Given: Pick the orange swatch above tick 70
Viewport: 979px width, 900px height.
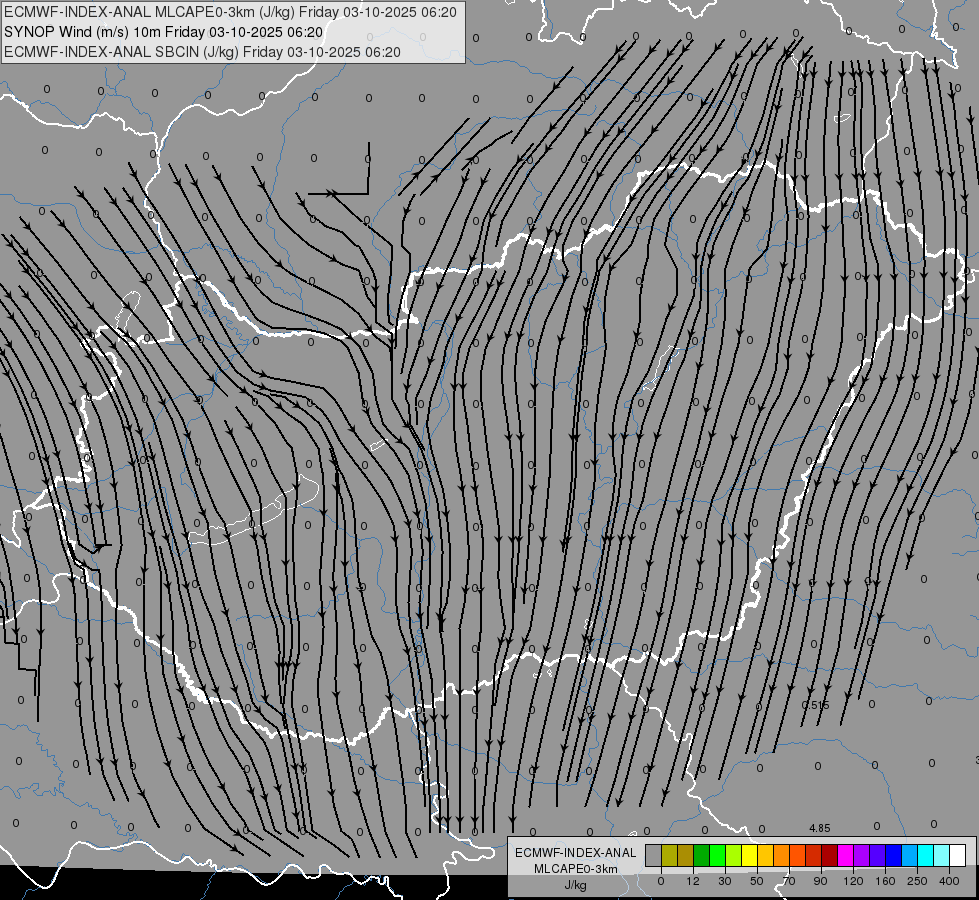Looking at the screenshot, I should coord(782,855).
